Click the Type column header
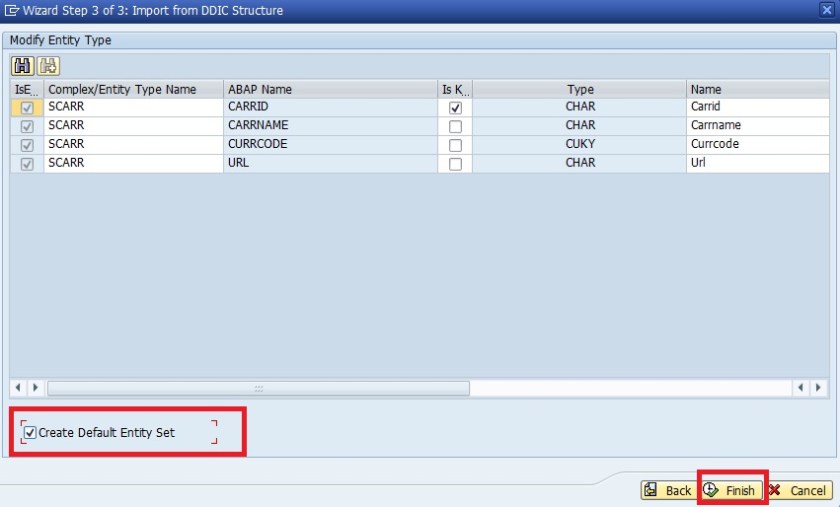This screenshot has height=507, width=840. click(579, 90)
